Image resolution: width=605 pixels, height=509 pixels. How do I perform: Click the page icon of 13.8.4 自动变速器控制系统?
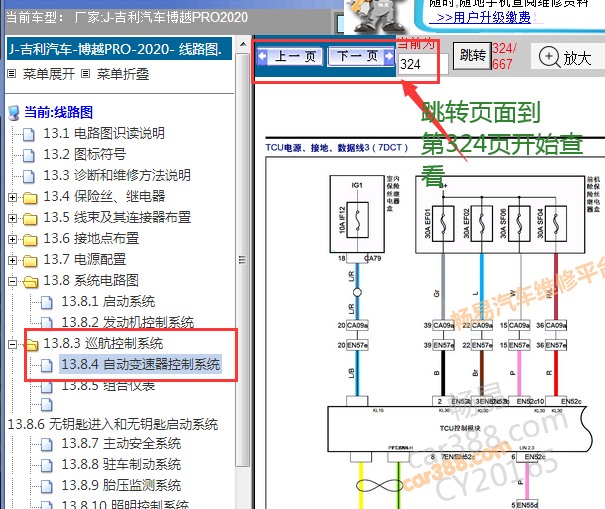tap(47, 365)
